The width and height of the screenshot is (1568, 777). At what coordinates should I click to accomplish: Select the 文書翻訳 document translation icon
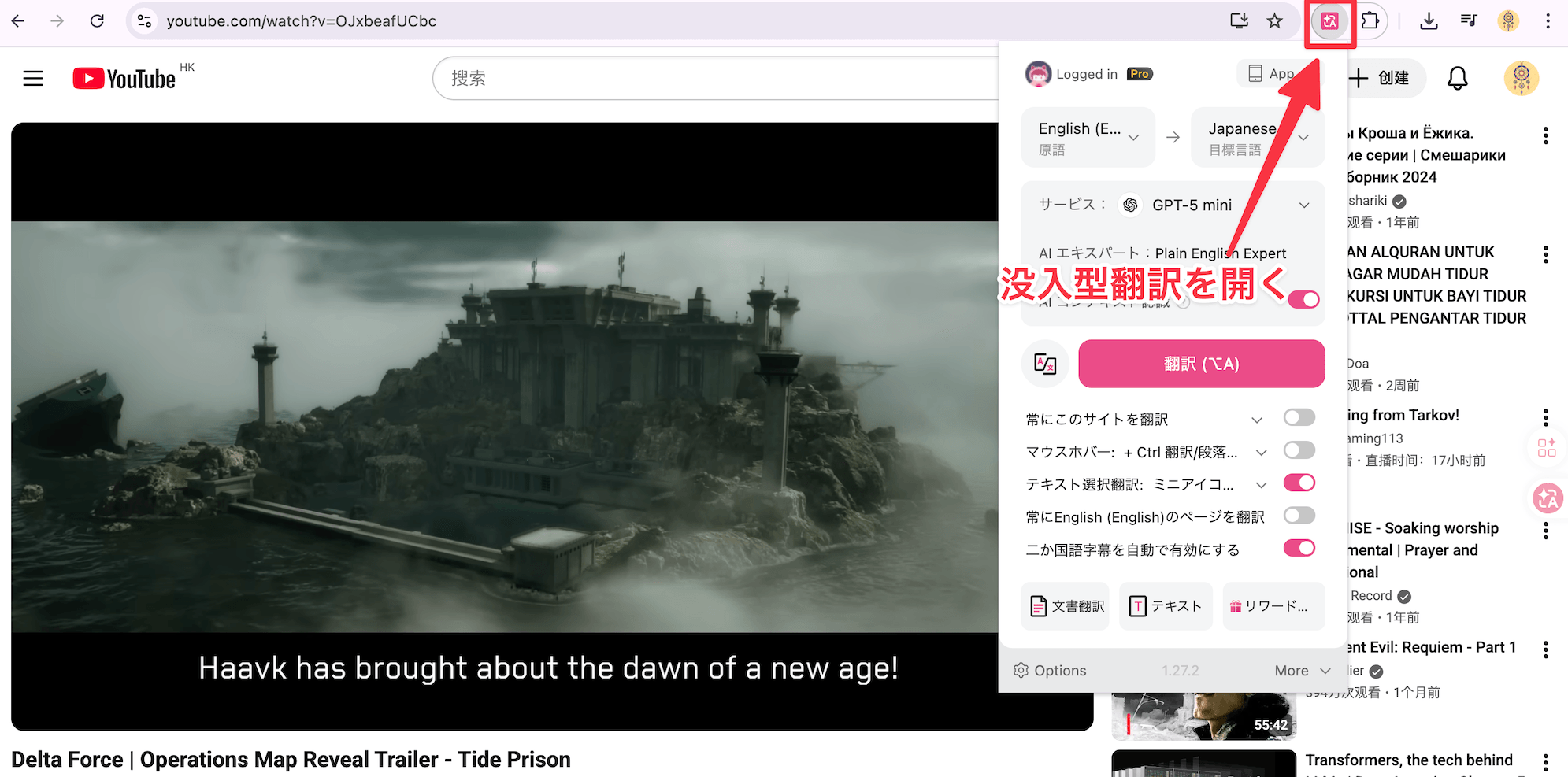coord(1065,606)
